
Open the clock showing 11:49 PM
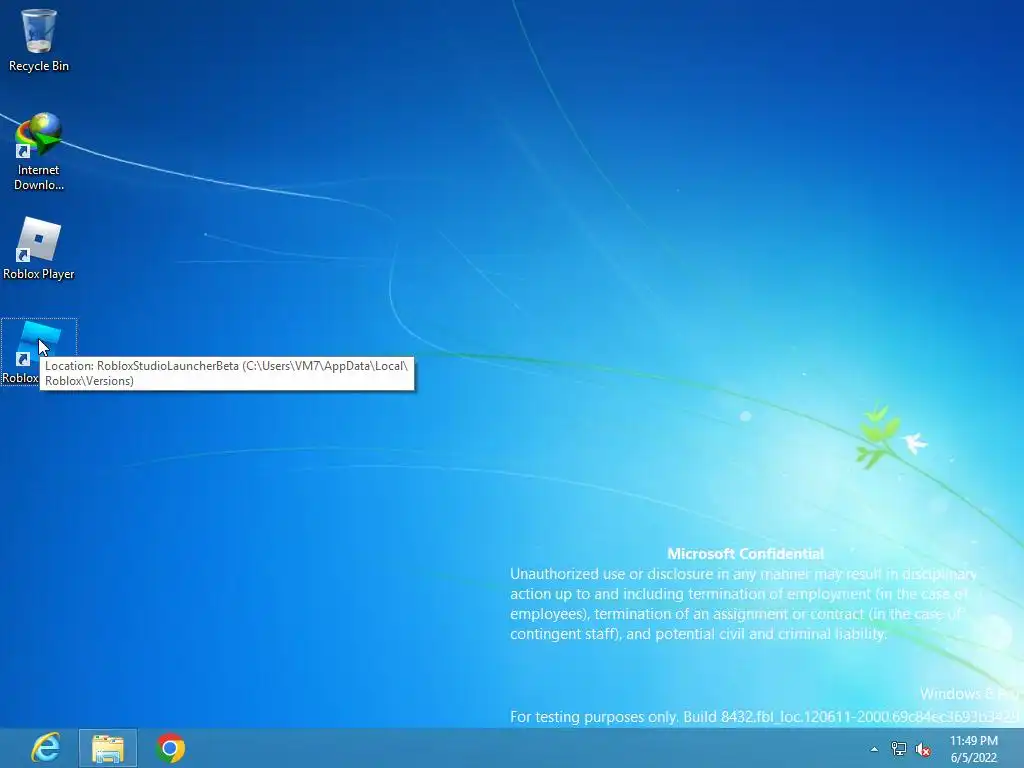[x=974, y=749]
